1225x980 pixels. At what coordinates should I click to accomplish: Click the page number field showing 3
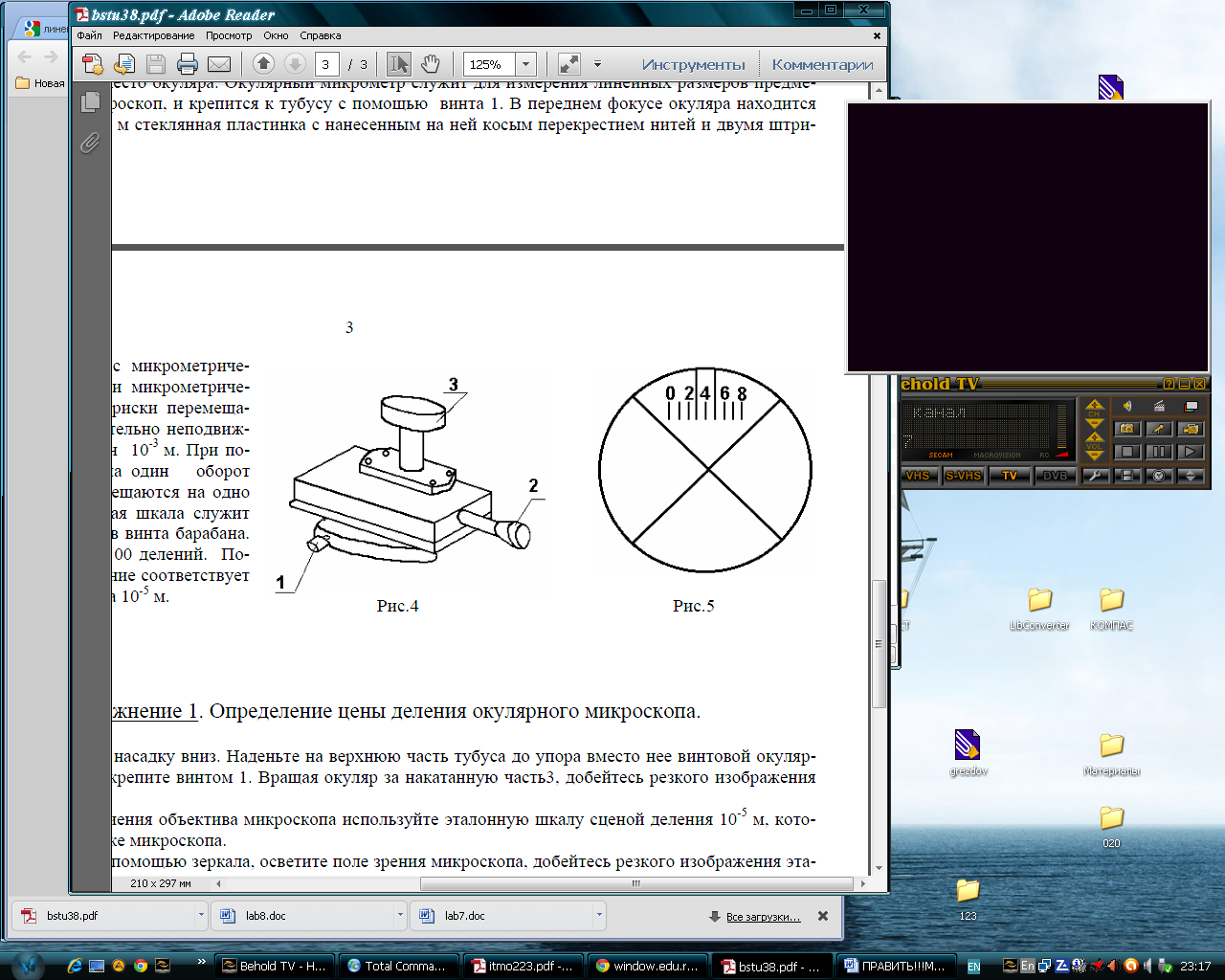[x=326, y=64]
